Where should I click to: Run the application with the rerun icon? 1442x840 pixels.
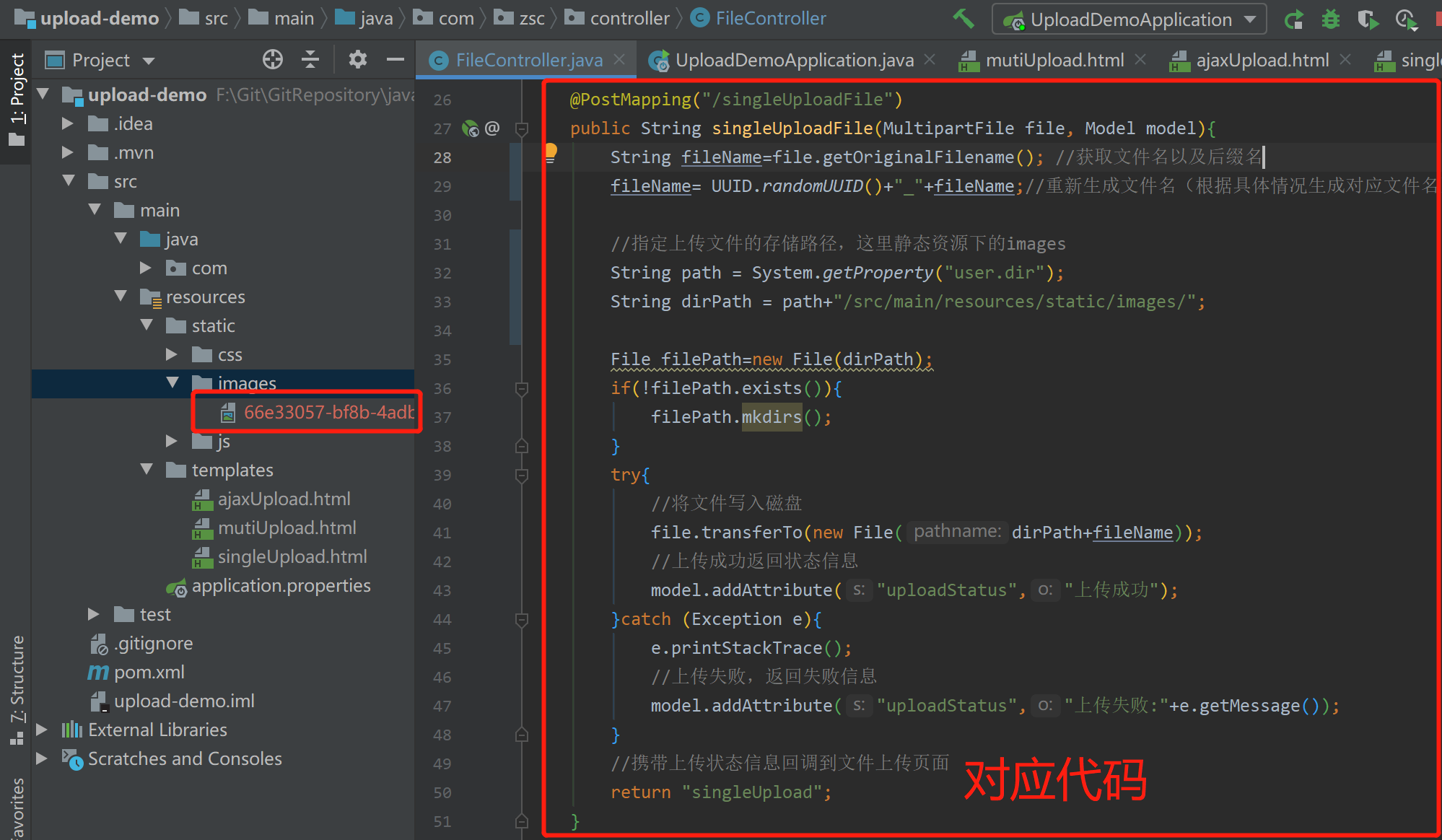pos(1294,19)
